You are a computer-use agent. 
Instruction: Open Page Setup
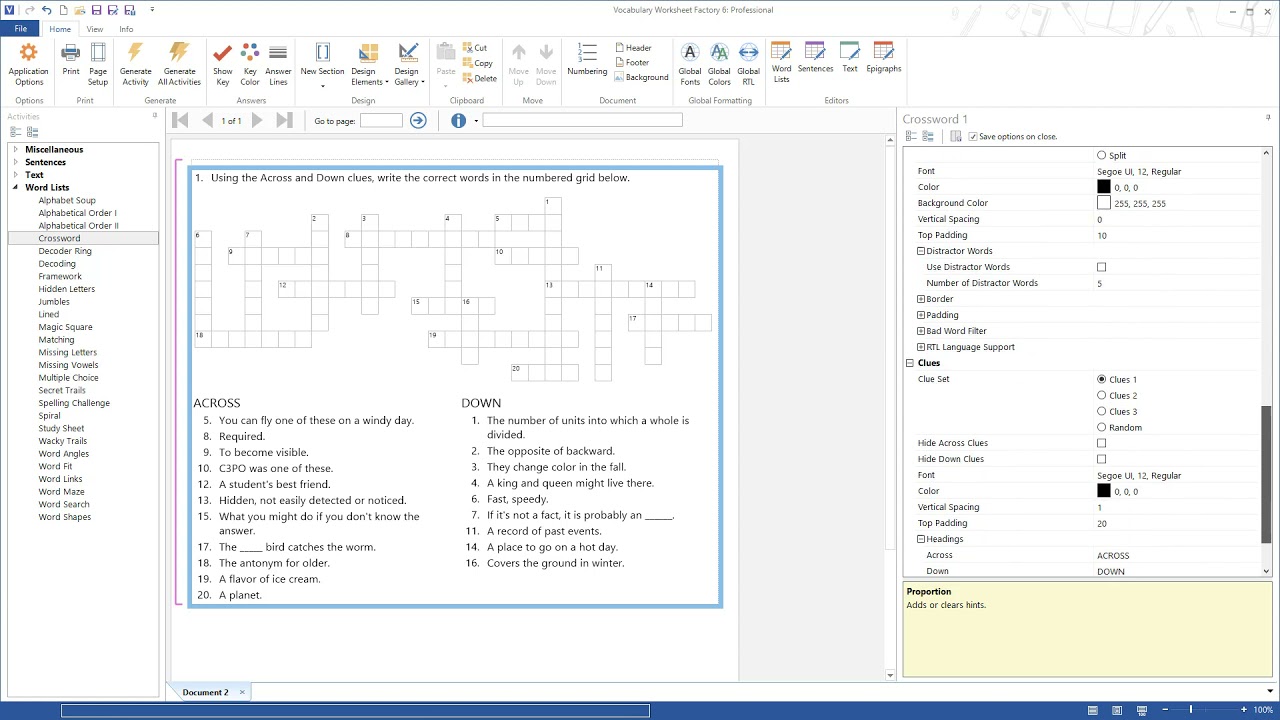click(98, 64)
